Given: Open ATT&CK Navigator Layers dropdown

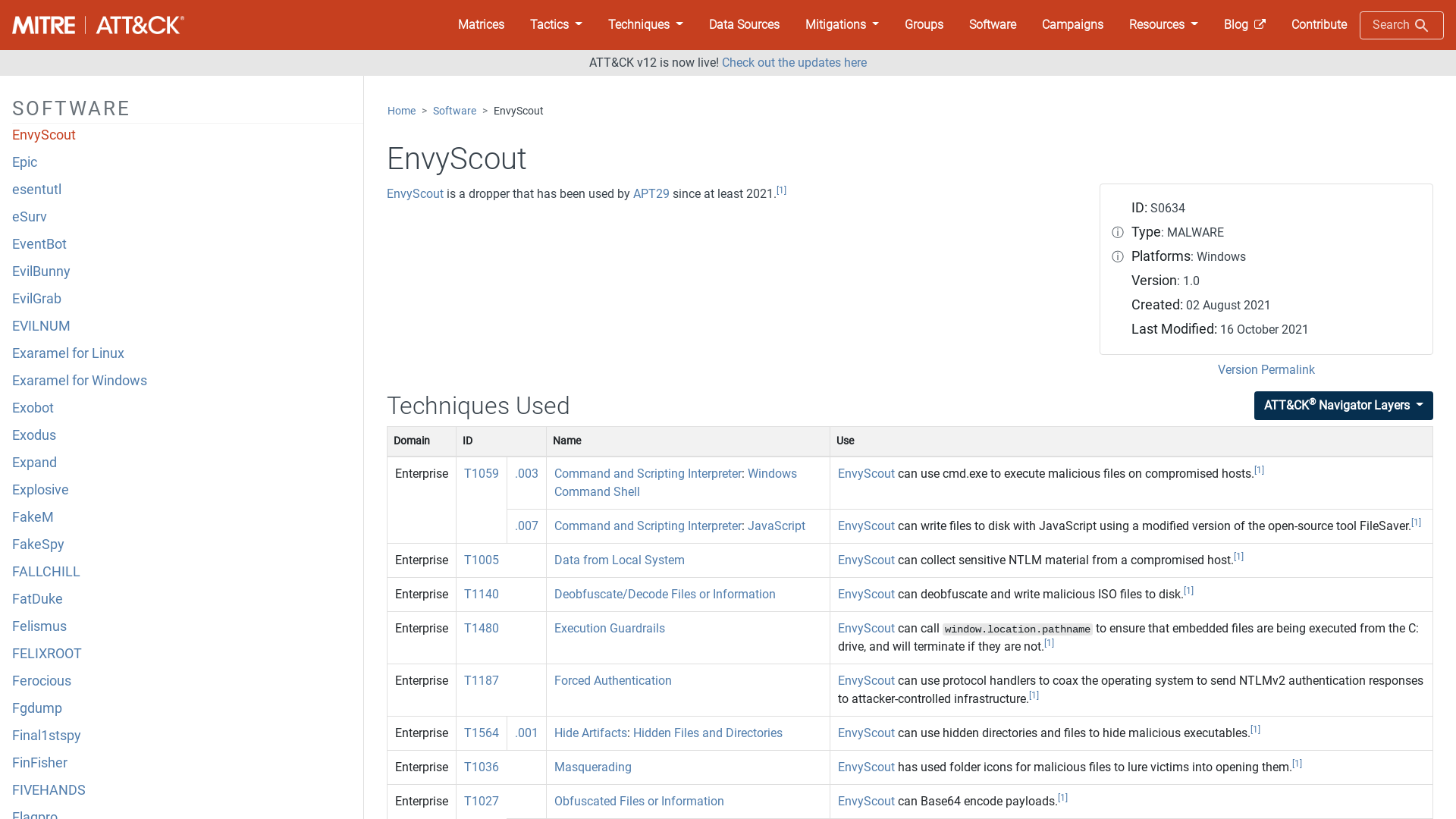Looking at the screenshot, I should 1343,406.
